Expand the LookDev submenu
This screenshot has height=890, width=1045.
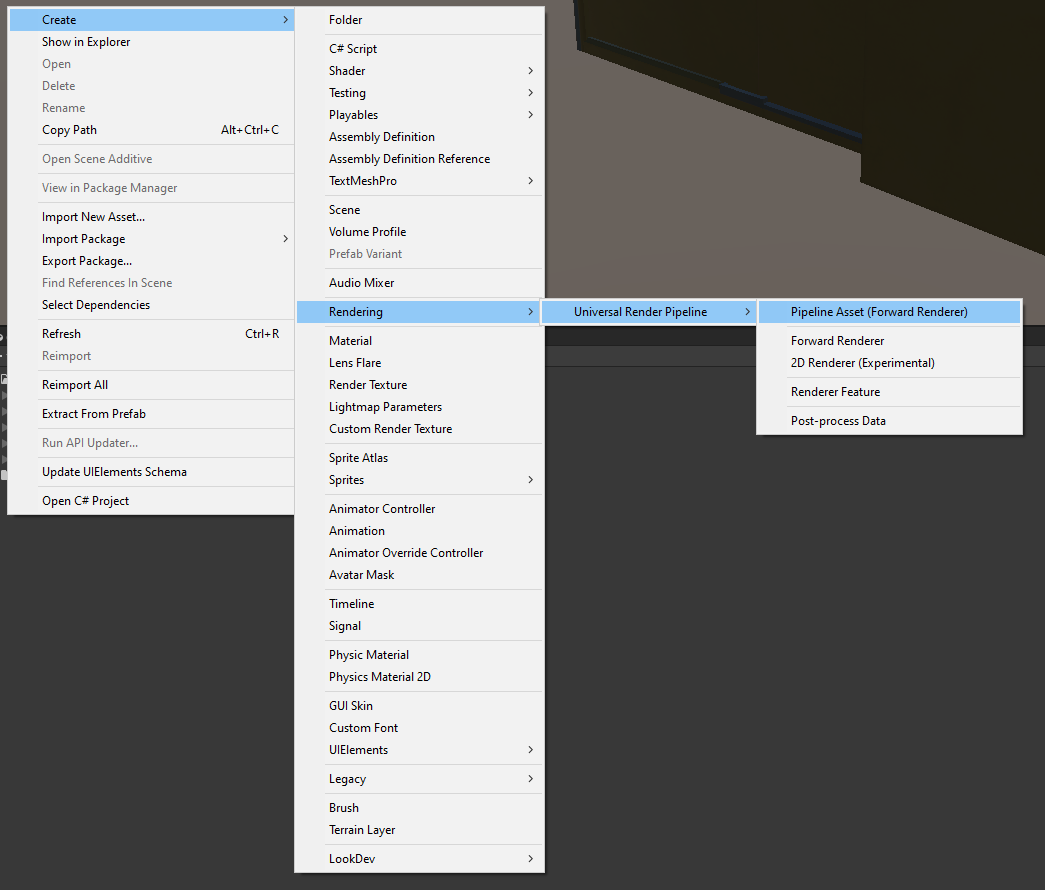point(419,859)
